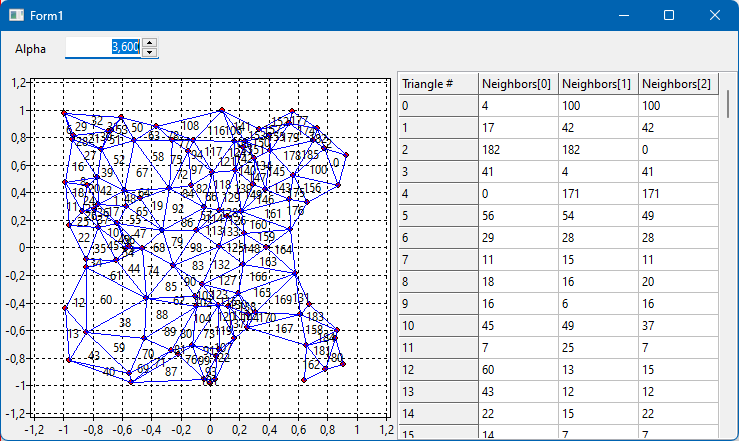Click Neighbors[0] cell showing 56
The width and height of the screenshot is (739, 441).
[x=518, y=216]
